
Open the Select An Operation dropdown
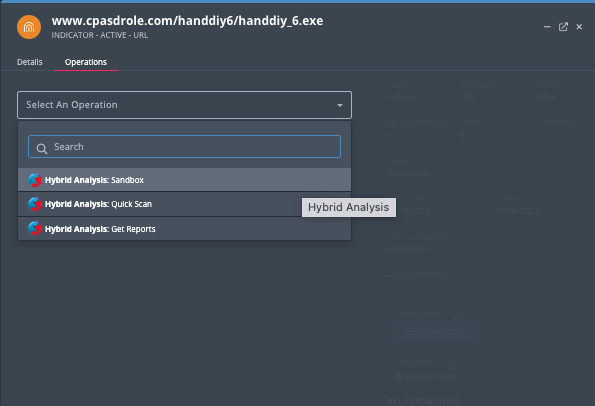pyautogui.click(x=184, y=105)
